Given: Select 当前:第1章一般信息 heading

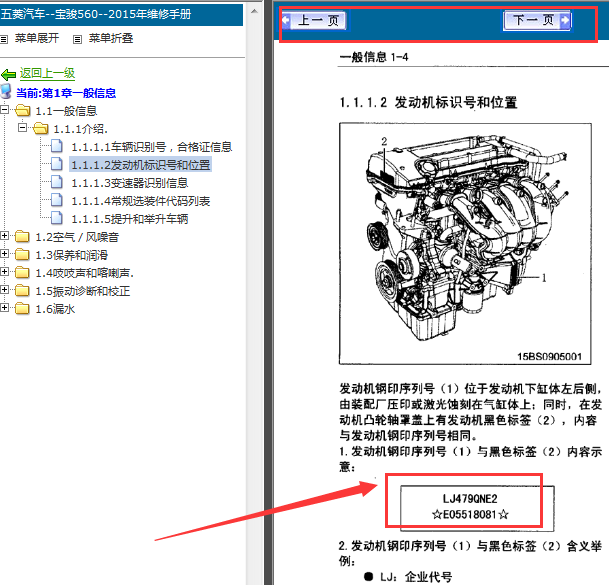Looking at the screenshot, I should point(66,93).
